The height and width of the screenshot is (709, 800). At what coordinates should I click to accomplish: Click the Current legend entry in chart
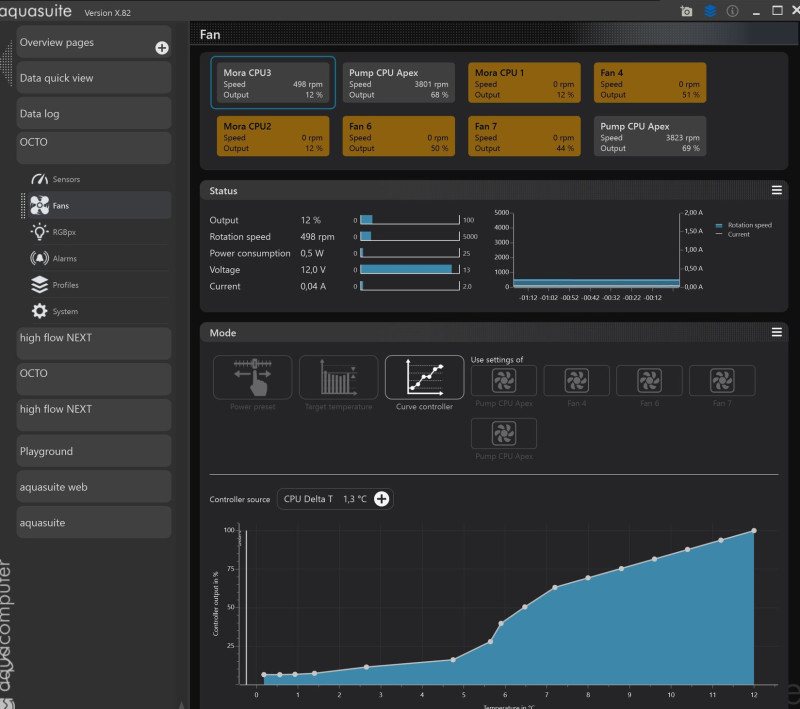(x=733, y=234)
